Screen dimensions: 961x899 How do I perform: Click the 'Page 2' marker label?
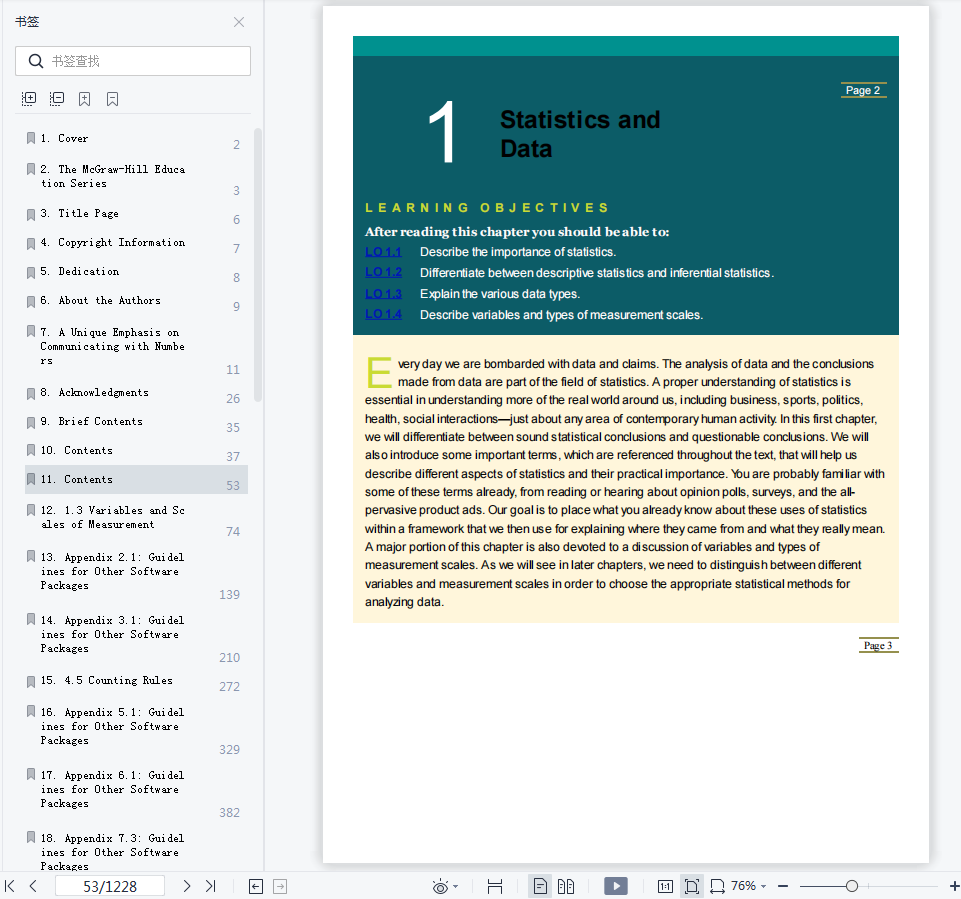point(863,90)
